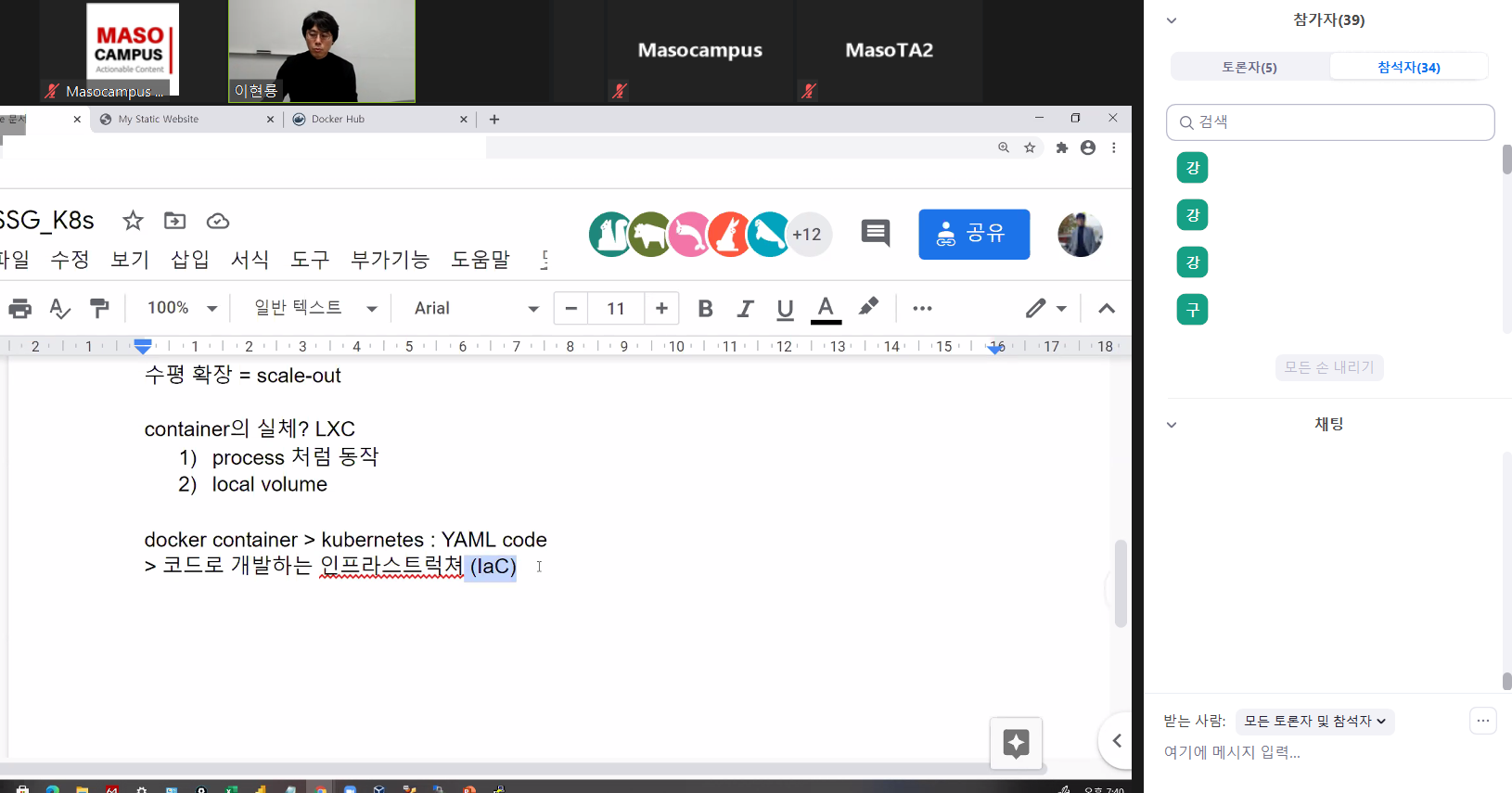
Task: Toggle bold formatting
Action: tap(705, 309)
